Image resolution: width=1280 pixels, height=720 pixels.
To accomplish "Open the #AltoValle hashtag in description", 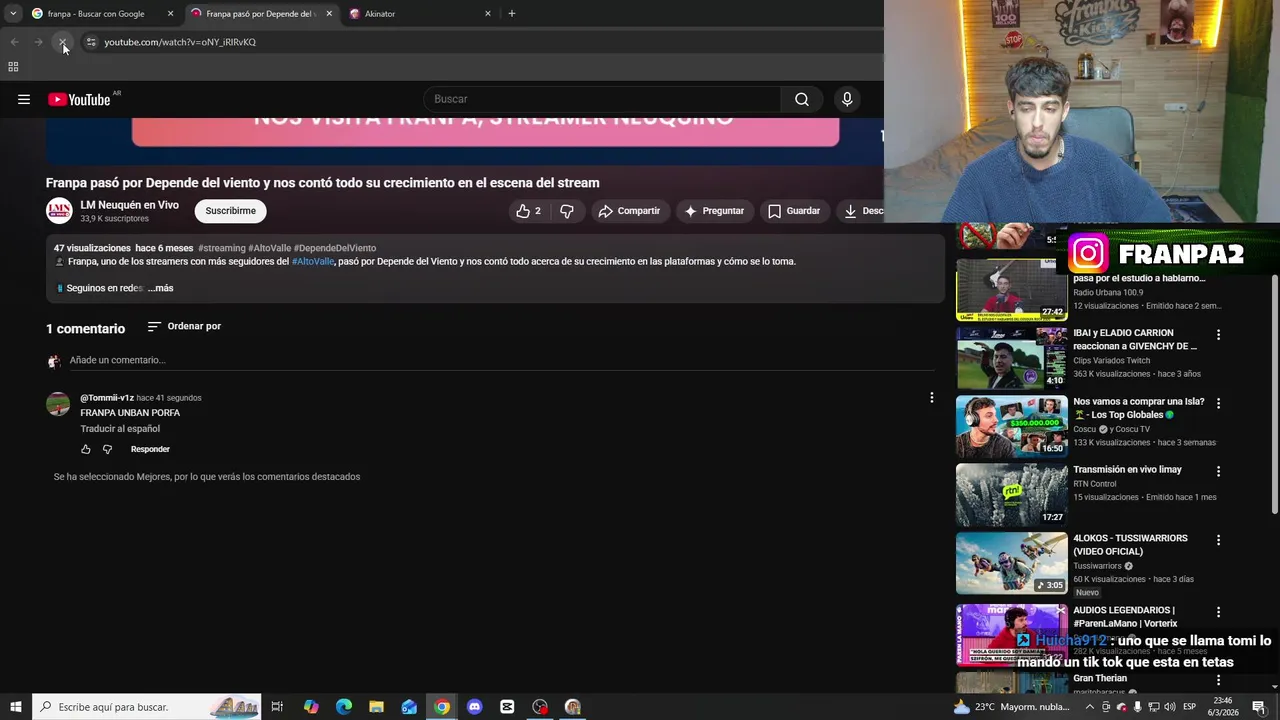I will point(313,262).
